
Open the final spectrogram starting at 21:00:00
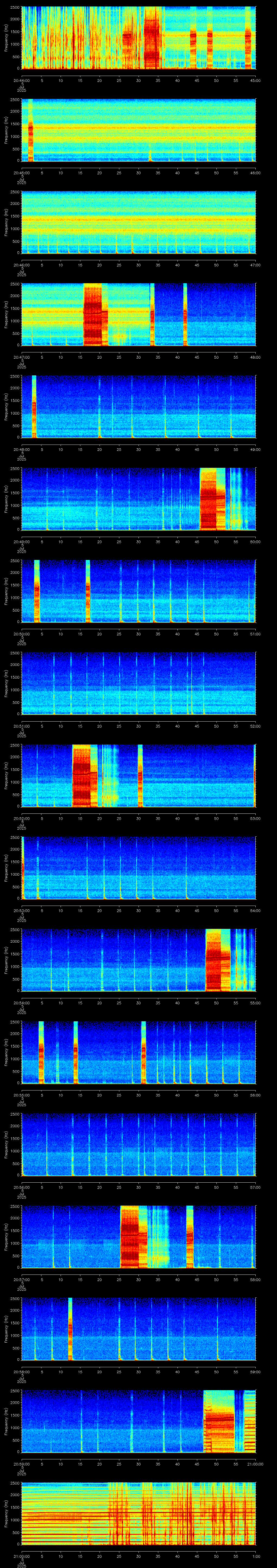pyautogui.click(x=139, y=1513)
